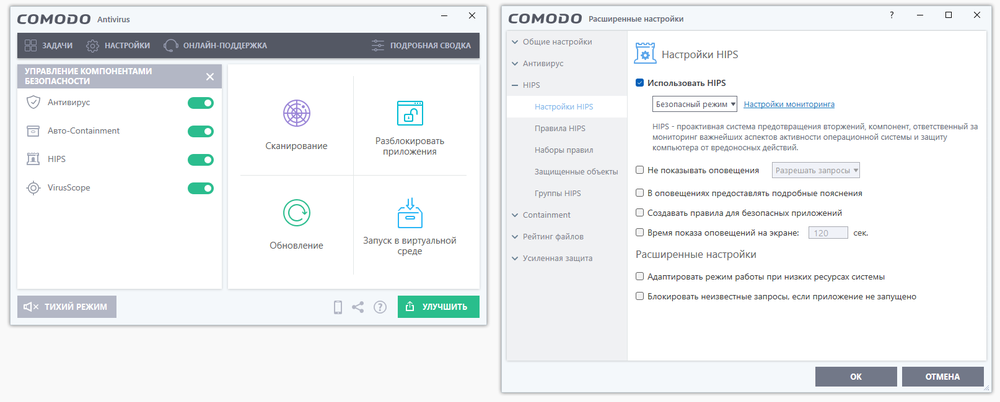Toggle the Антивирус switch off
Image resolution: width=1000 pixels, height=402 pixels.
pos(200,103)
